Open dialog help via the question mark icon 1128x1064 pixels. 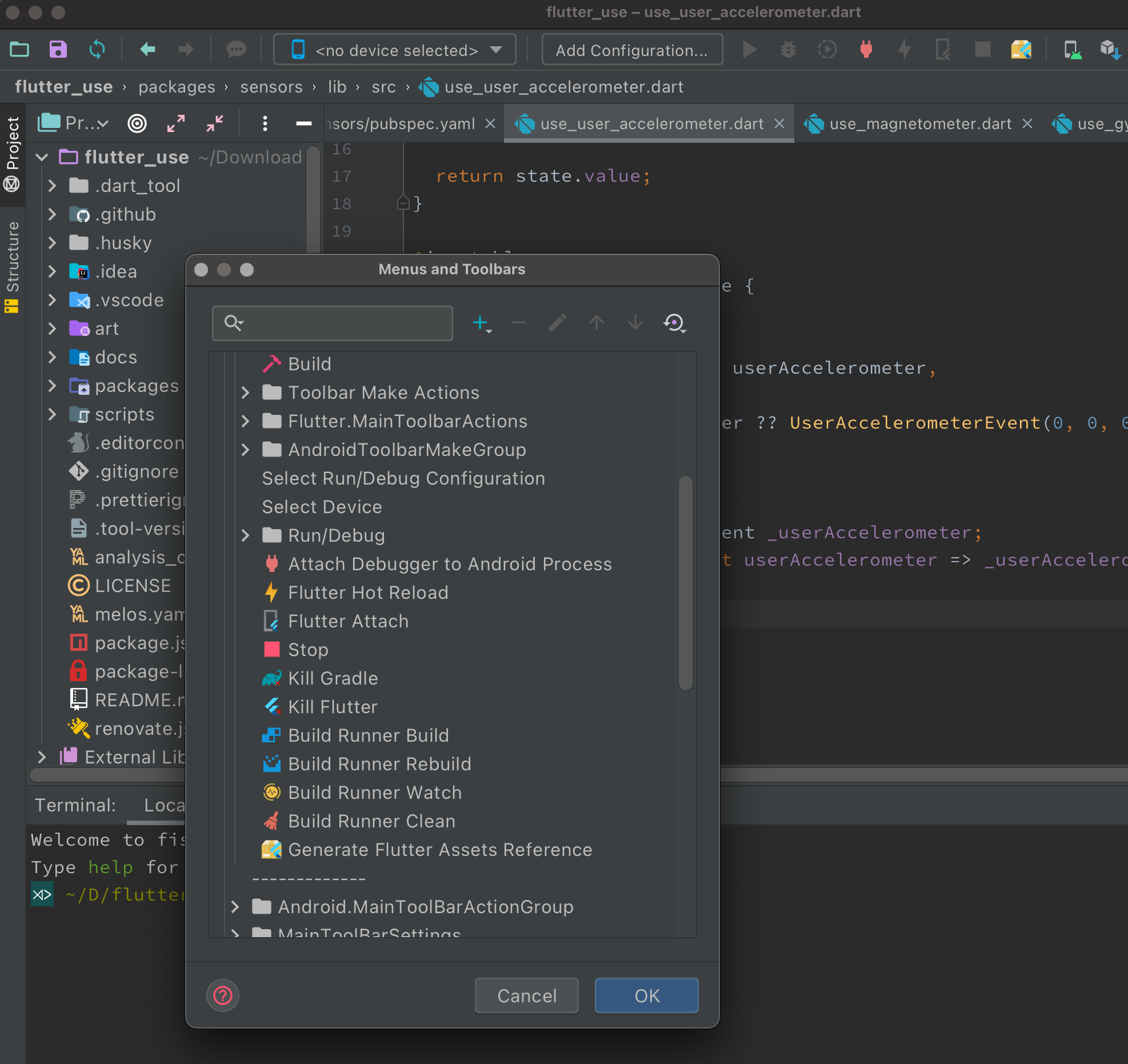point(222,995)
